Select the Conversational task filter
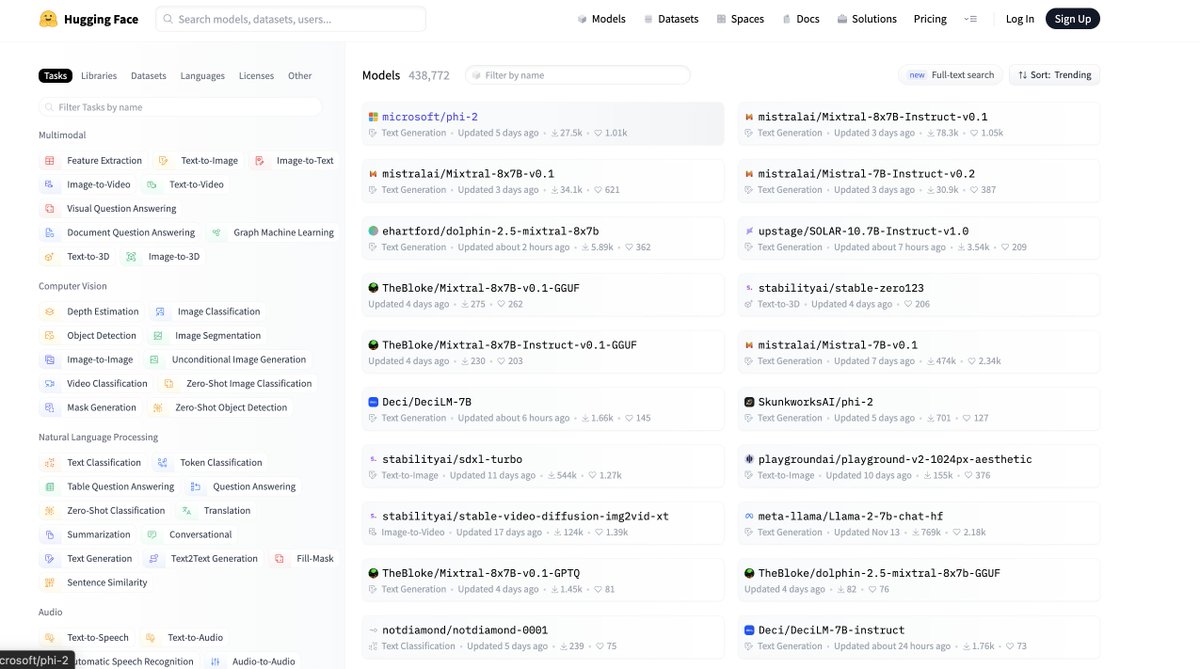1200x669 pixels. (x=190, y=535)
